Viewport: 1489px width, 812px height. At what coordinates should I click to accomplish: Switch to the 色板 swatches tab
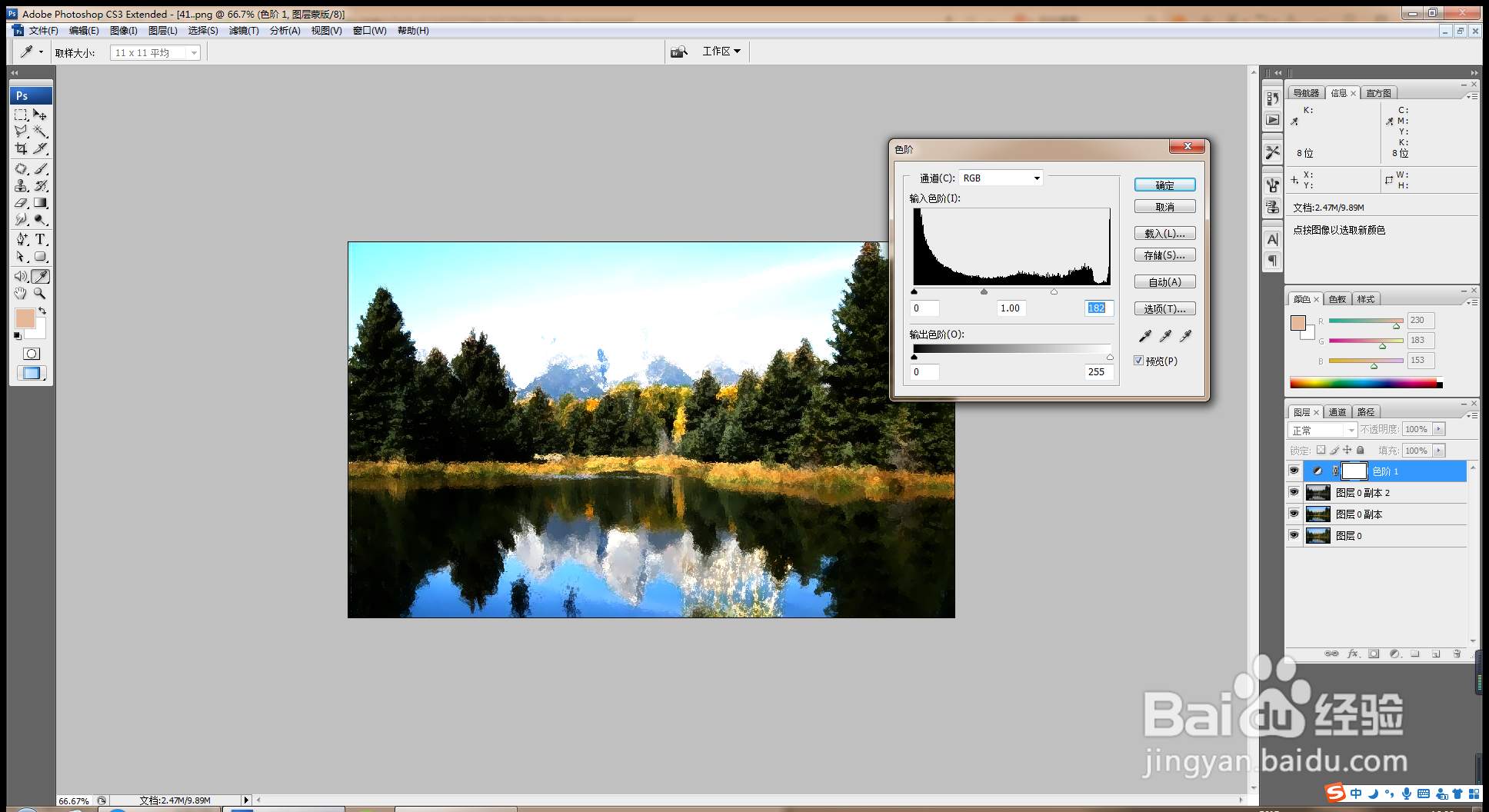click(1337, 299)
